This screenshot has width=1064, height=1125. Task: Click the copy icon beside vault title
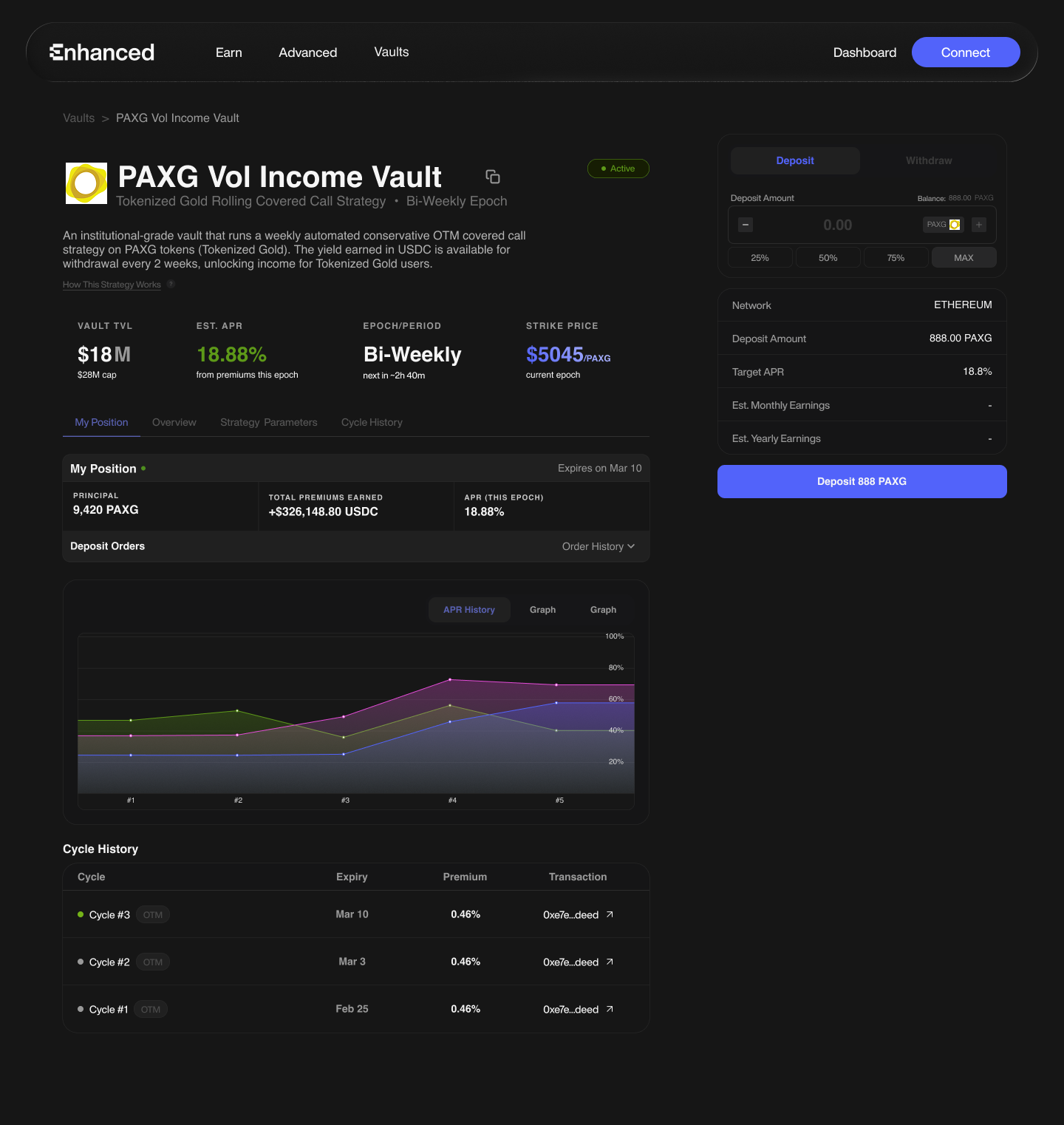coord(493,177)
